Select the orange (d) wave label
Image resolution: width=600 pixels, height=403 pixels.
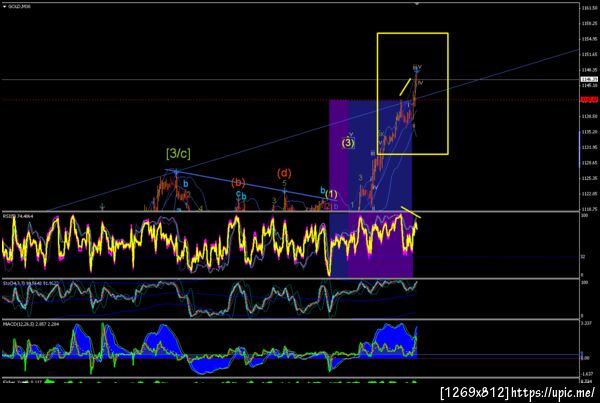coord(284,173)
